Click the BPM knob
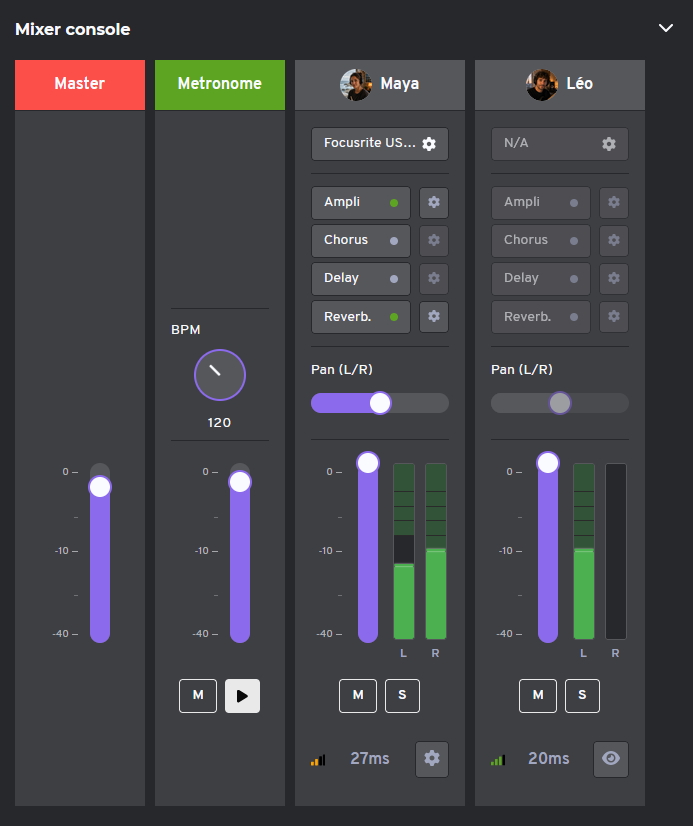The height and width of the screenshot is (826, 693). coord(220,375)
